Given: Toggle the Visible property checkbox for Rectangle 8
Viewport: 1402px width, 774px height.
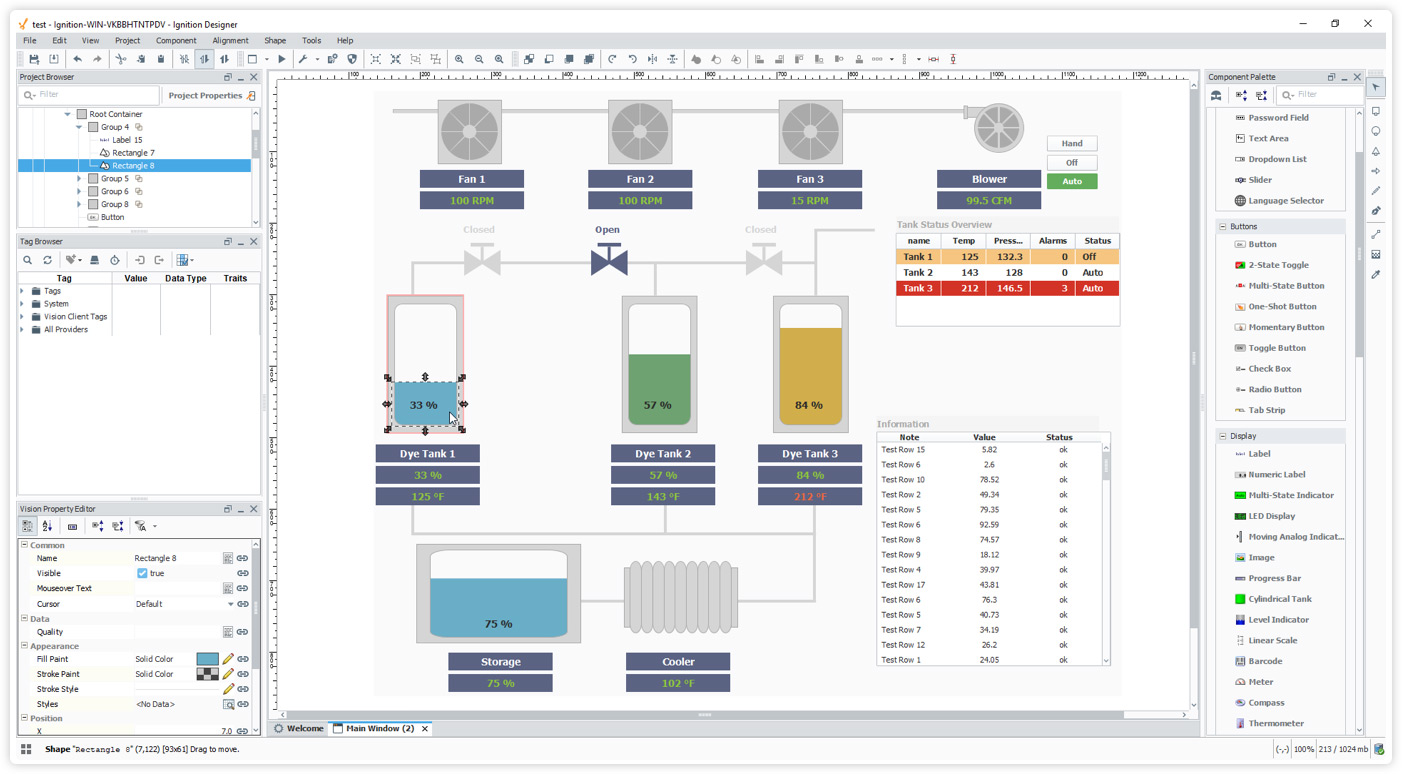Looking at the screenshot, I should [x=141, y=573].
